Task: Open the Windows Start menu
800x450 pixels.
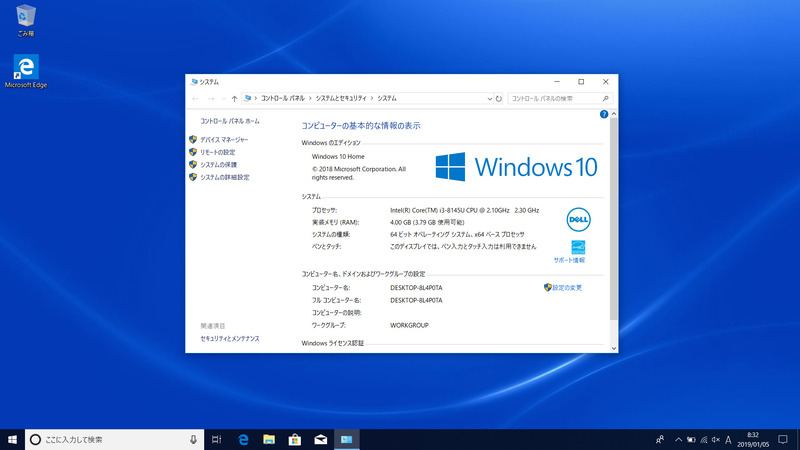Action: tap(12, 439)
